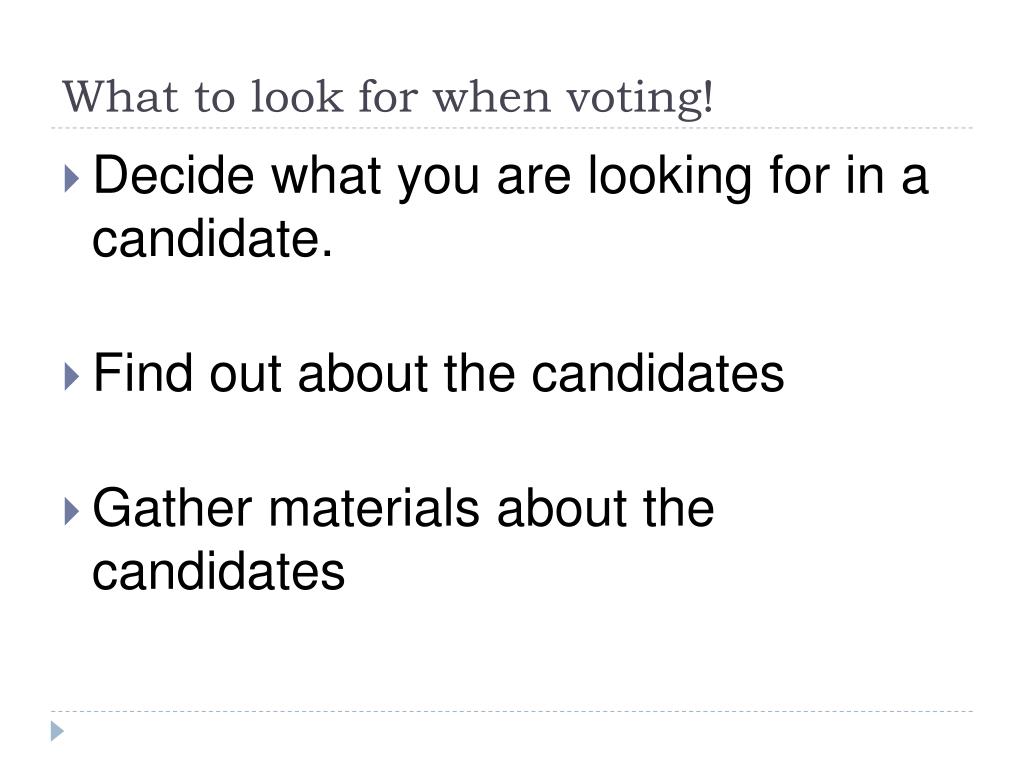1024x768 pixels.
Task: Click the arrow bullet beside 'Gather materials'
Action: pos(72,511)
